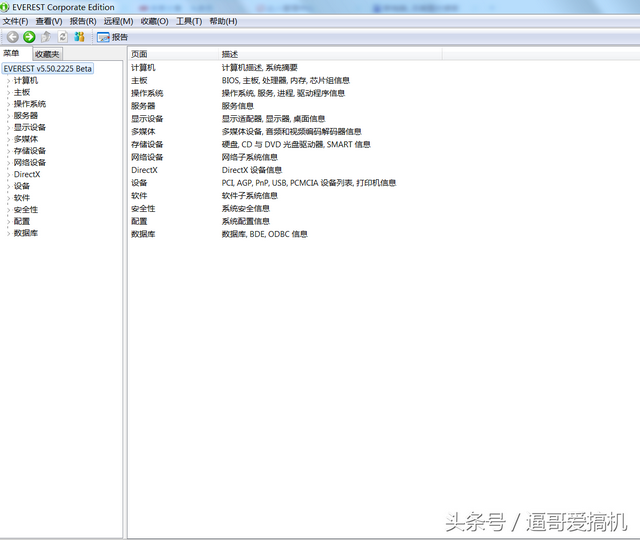Switch to the 收藏夹 tab
640x540 pixels.
[47, 54]
